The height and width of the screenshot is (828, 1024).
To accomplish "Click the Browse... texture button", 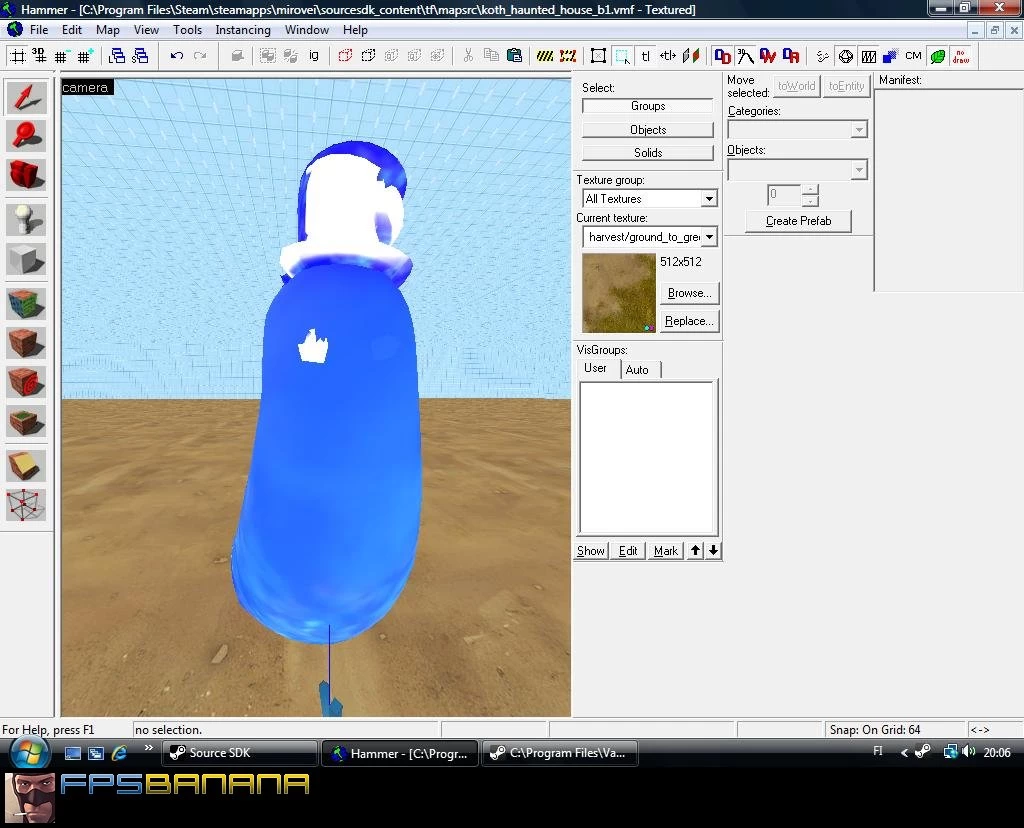I will pos(690,293).
